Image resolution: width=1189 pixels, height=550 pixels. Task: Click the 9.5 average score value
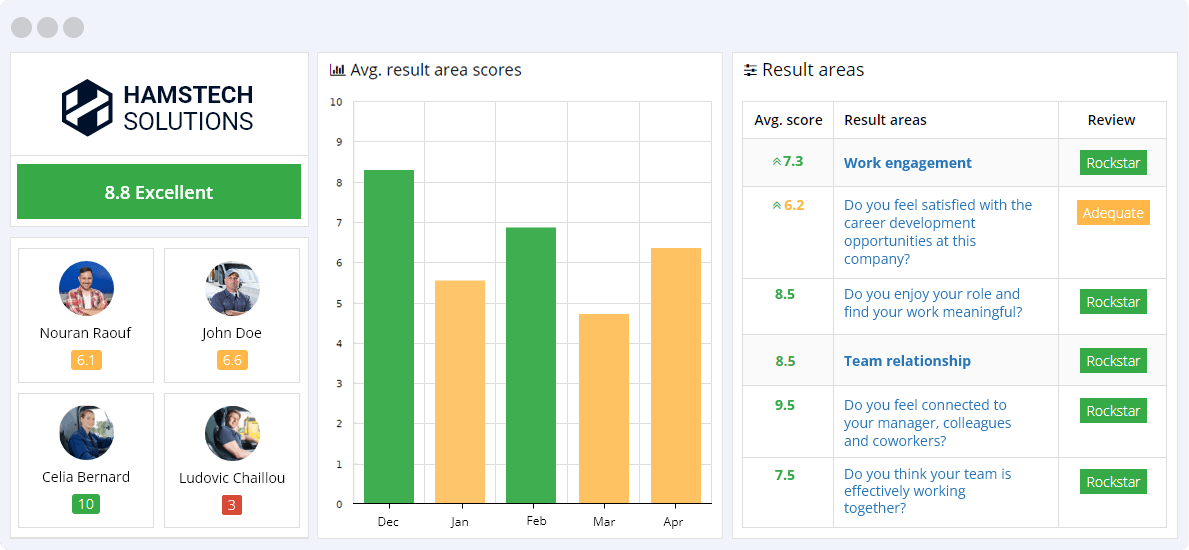pyautogui.click(x=785, y=405)
